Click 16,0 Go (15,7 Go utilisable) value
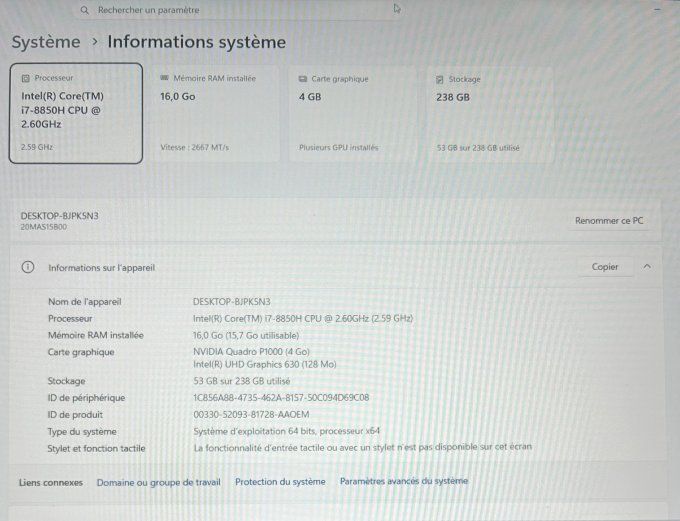680x521 pixels. tap(246, 335)
